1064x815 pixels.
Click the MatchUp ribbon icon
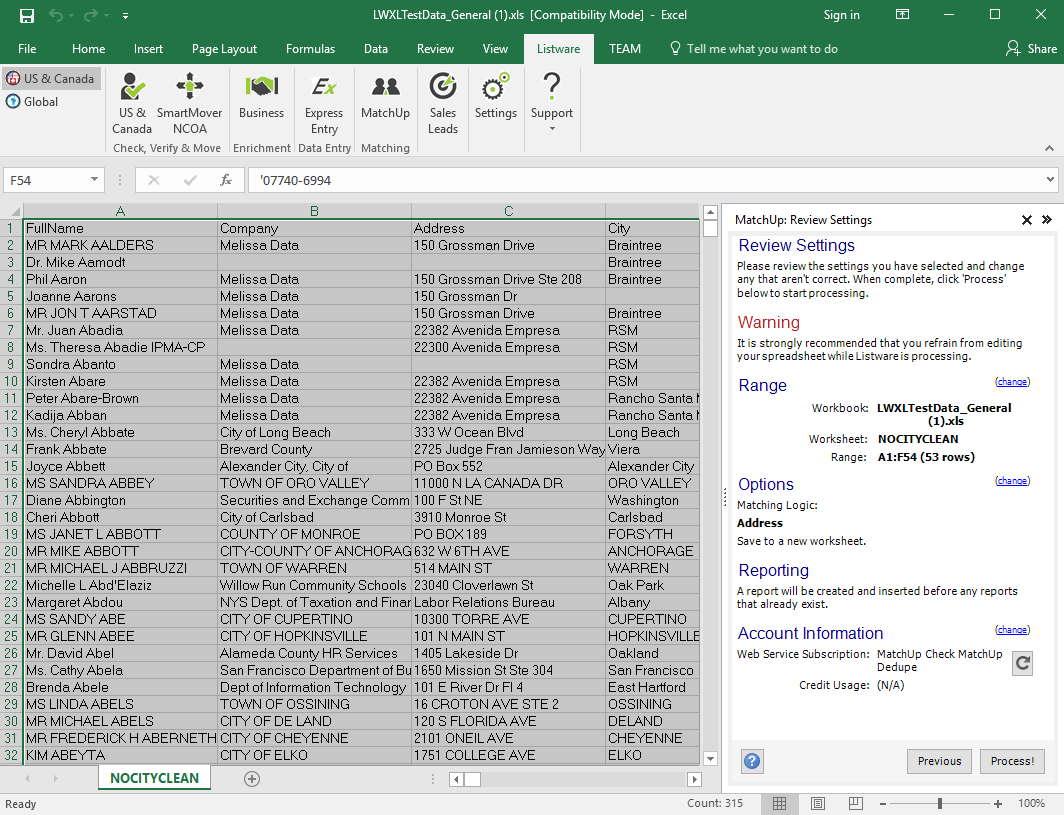tap(385, 98)
